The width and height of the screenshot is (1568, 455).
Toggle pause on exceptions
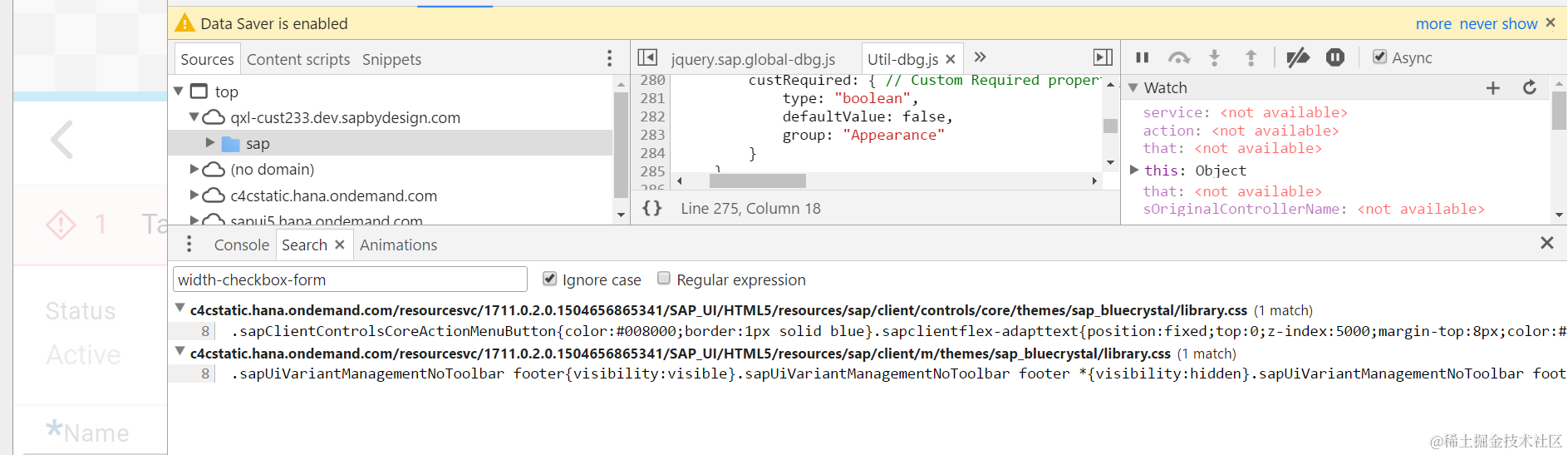coord(1335,57)
